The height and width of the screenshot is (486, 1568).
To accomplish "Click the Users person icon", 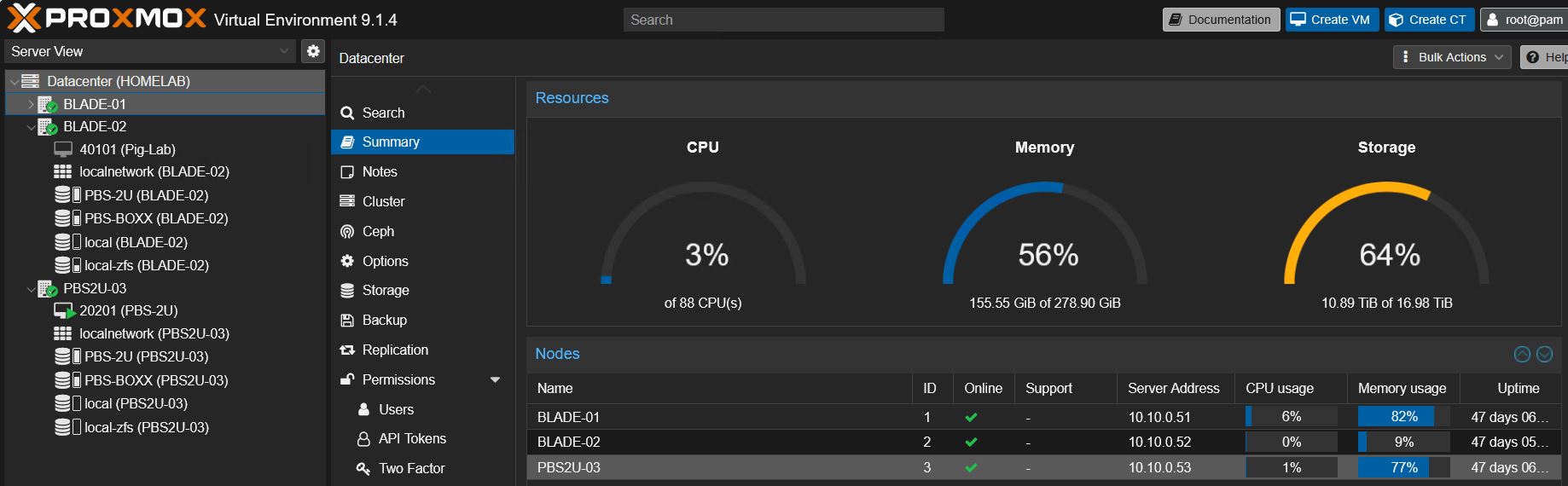I will (363, 409).
